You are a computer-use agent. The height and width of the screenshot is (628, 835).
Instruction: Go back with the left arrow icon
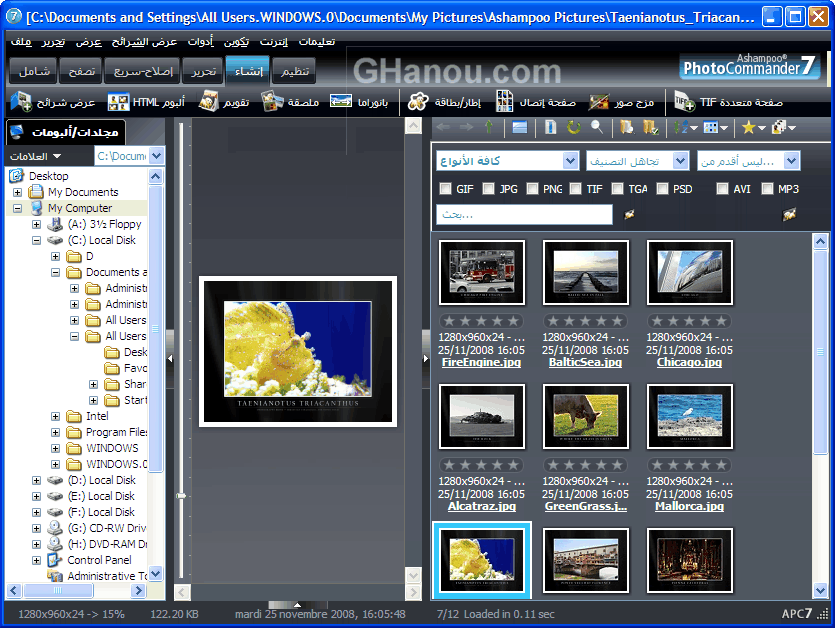[443, 127]
